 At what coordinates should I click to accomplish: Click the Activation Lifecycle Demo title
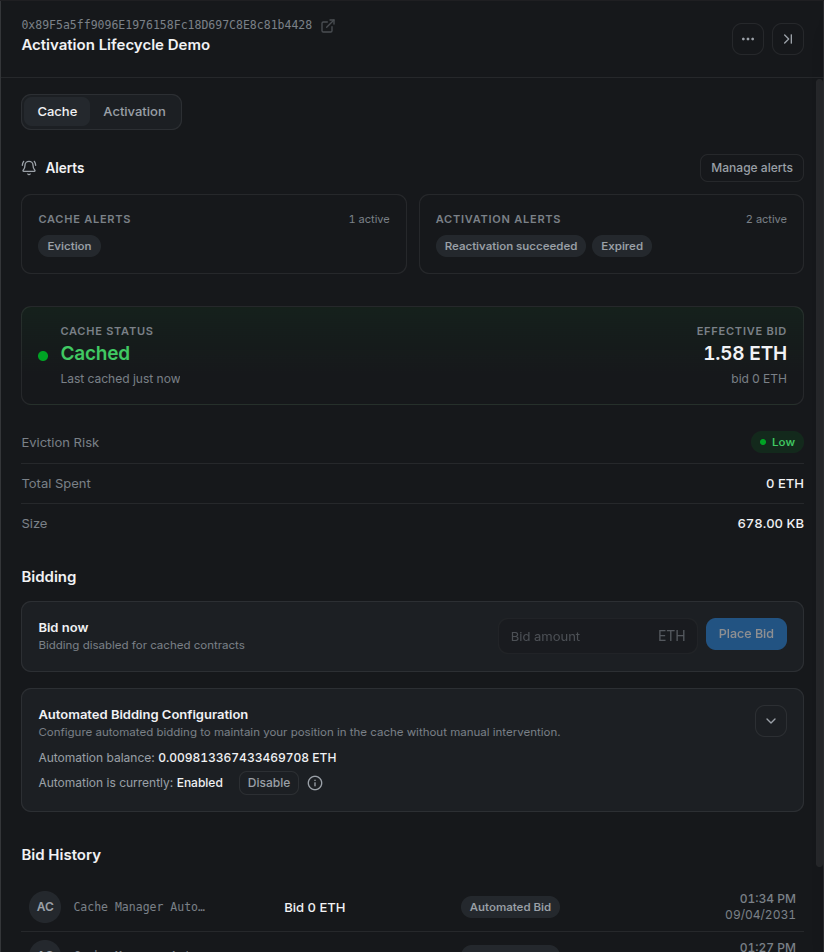click(x=115, y=45)
